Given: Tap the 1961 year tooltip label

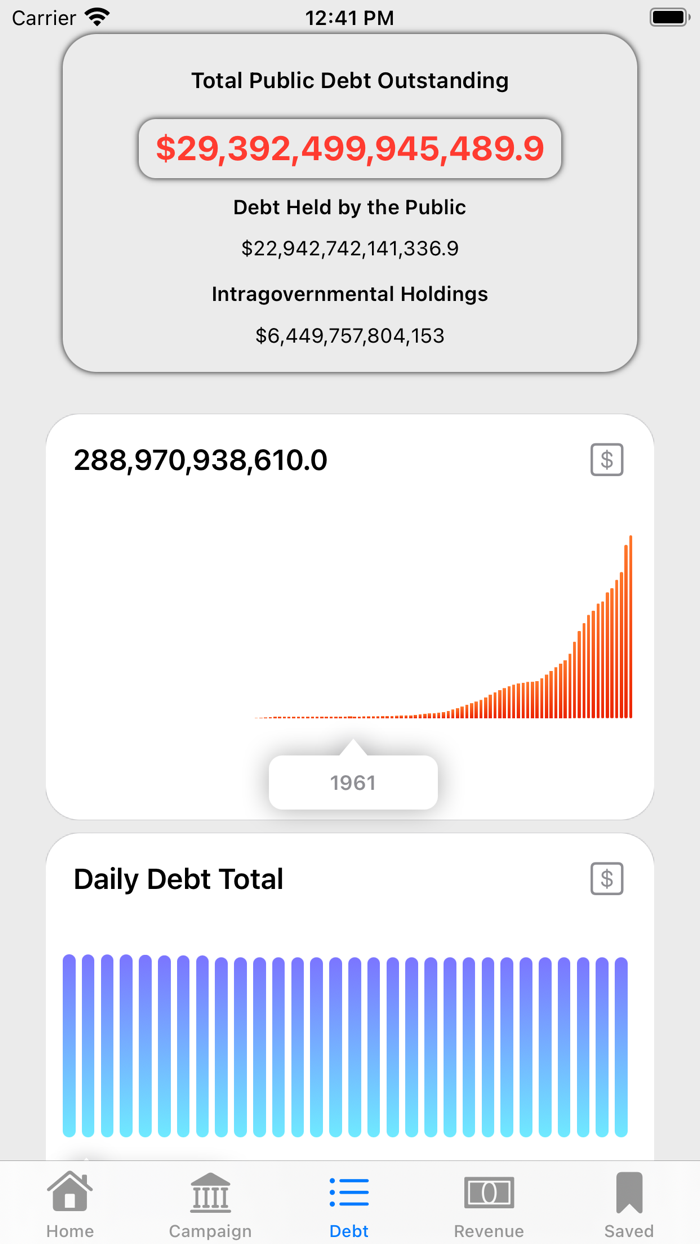Looking at the screenshot, I should [353, 783].
